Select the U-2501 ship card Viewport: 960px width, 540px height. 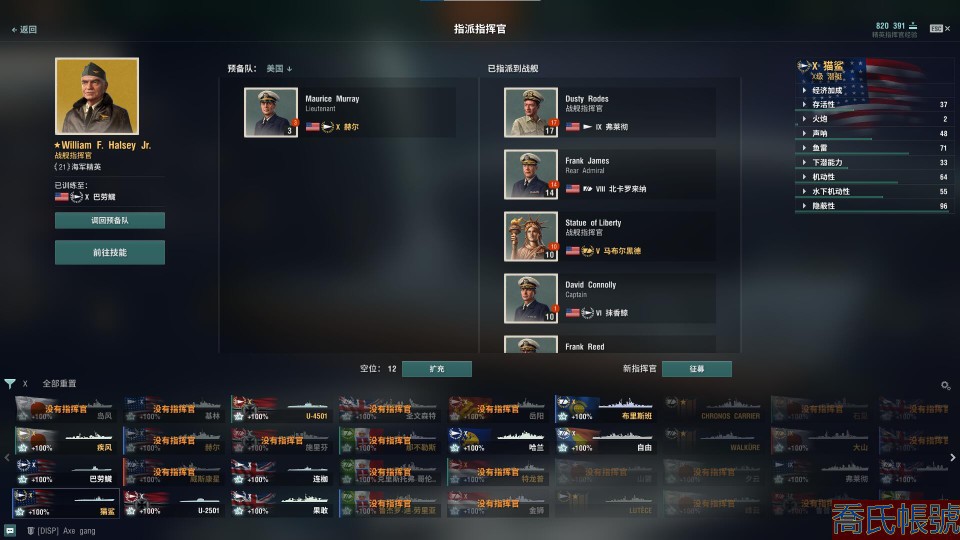click(x=173, y=503)
